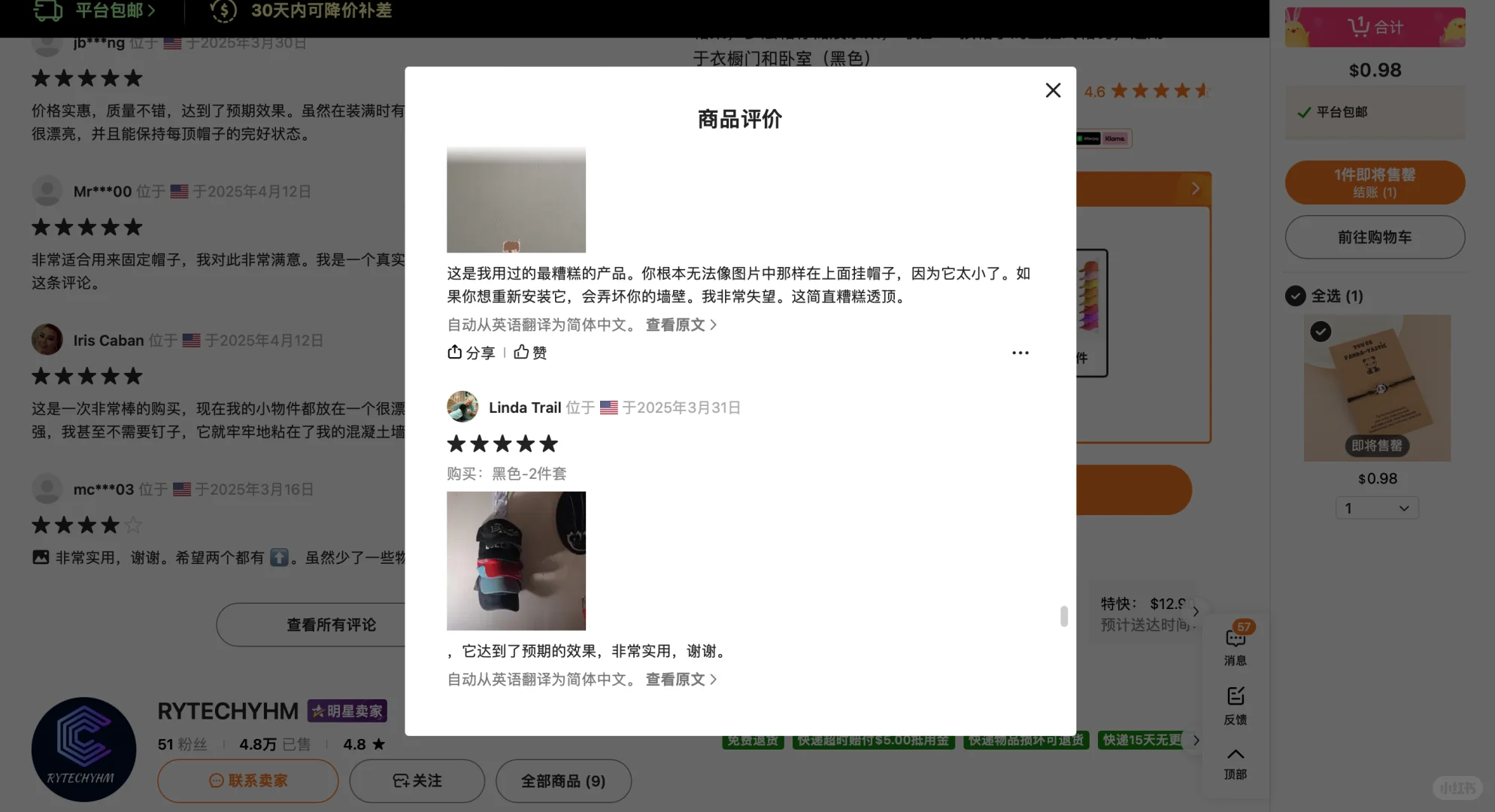This screenshot has width=1495, height=812.
Task: Expand the 特快 shipping details chevron
Action: tap(1195, 611)
